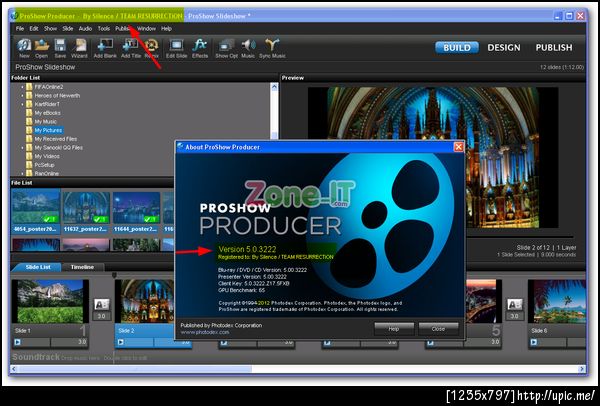600x406 pixels.
Task: Click transition icon before Slide 6
Action: pos(515,305)
